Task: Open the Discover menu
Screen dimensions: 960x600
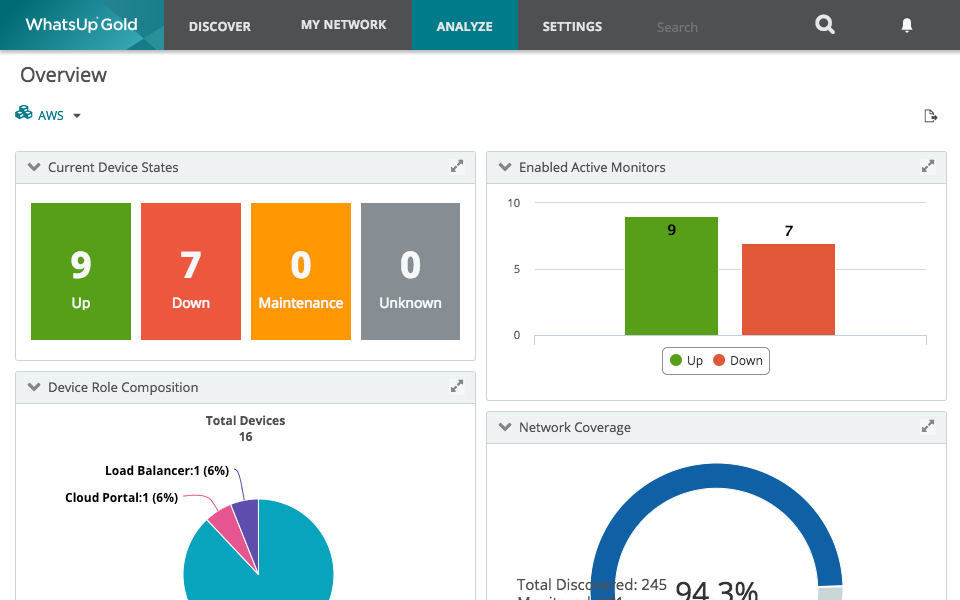Action: click(219, 26)
